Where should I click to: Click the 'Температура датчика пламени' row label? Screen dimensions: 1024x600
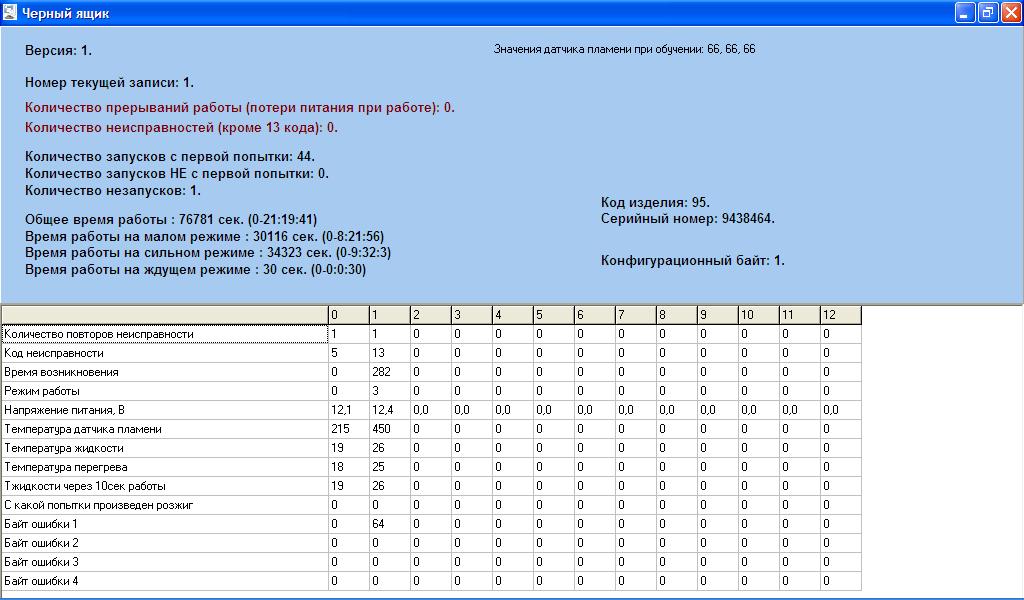[x=165, y=429]
